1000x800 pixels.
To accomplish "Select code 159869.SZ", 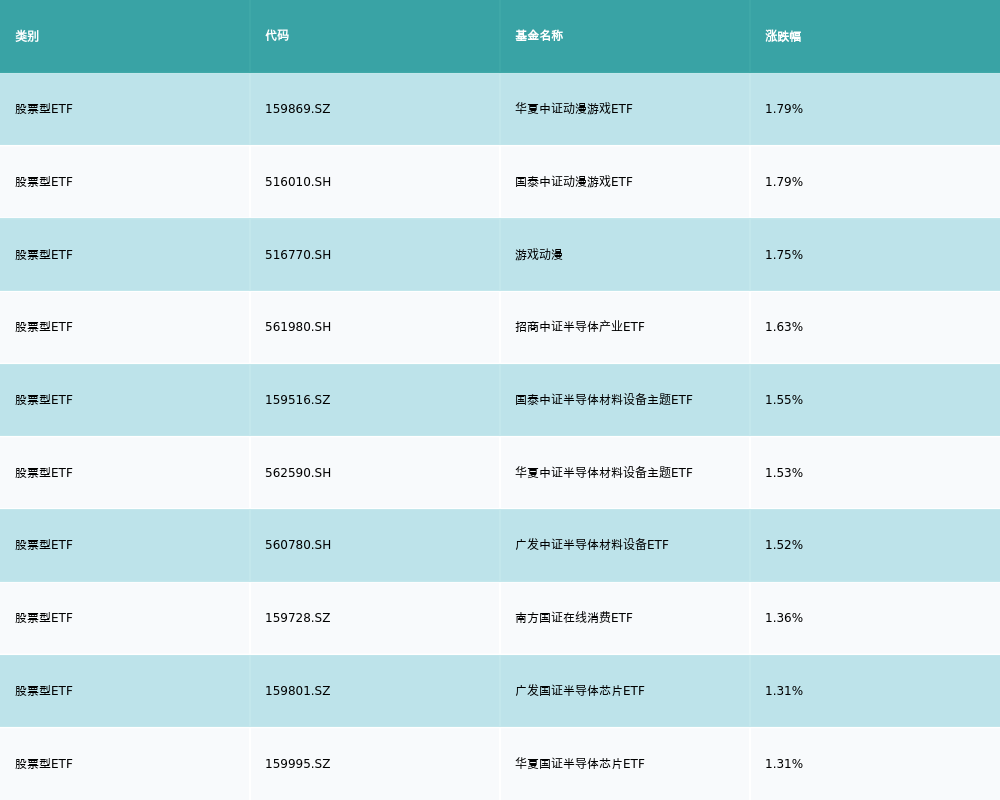I will [298, 109].
